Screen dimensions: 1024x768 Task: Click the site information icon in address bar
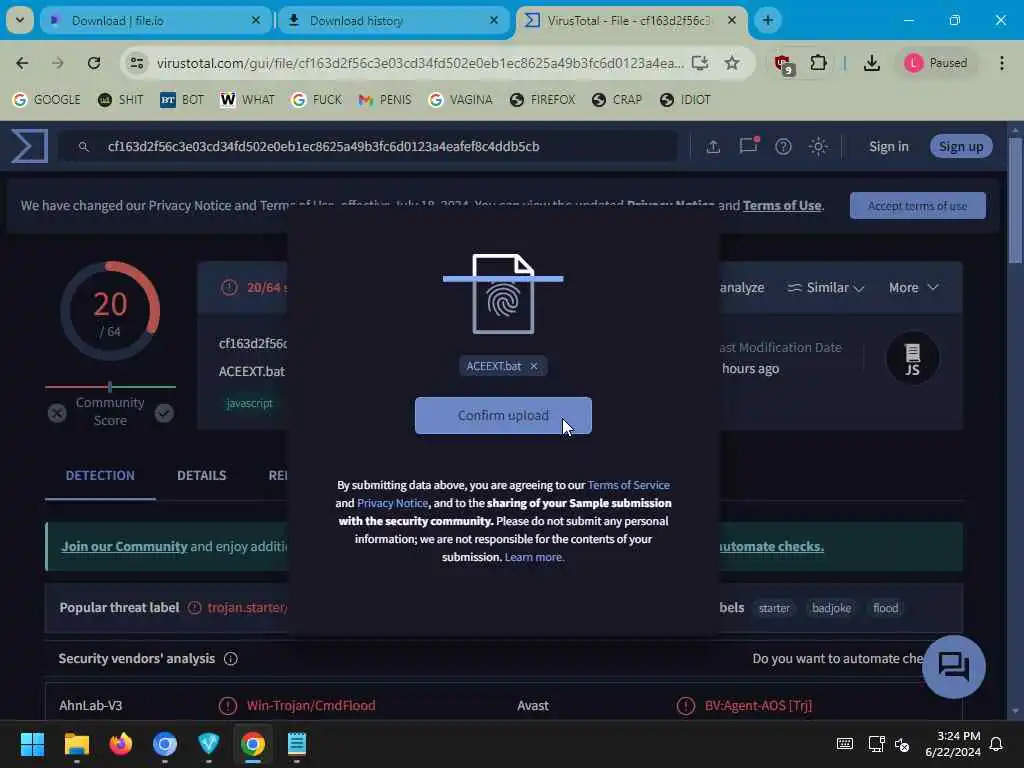pos(136,63)
